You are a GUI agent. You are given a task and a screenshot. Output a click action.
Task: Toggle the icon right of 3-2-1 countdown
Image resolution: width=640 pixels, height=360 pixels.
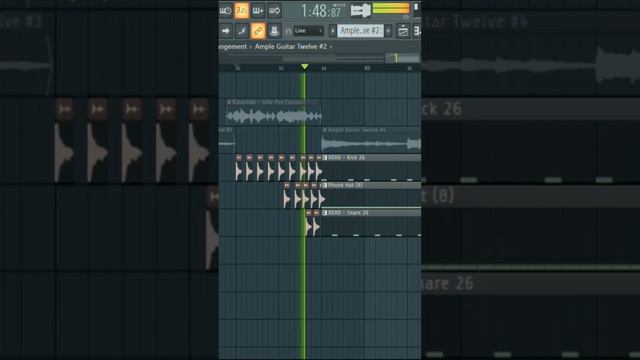[x=258, y=11]
